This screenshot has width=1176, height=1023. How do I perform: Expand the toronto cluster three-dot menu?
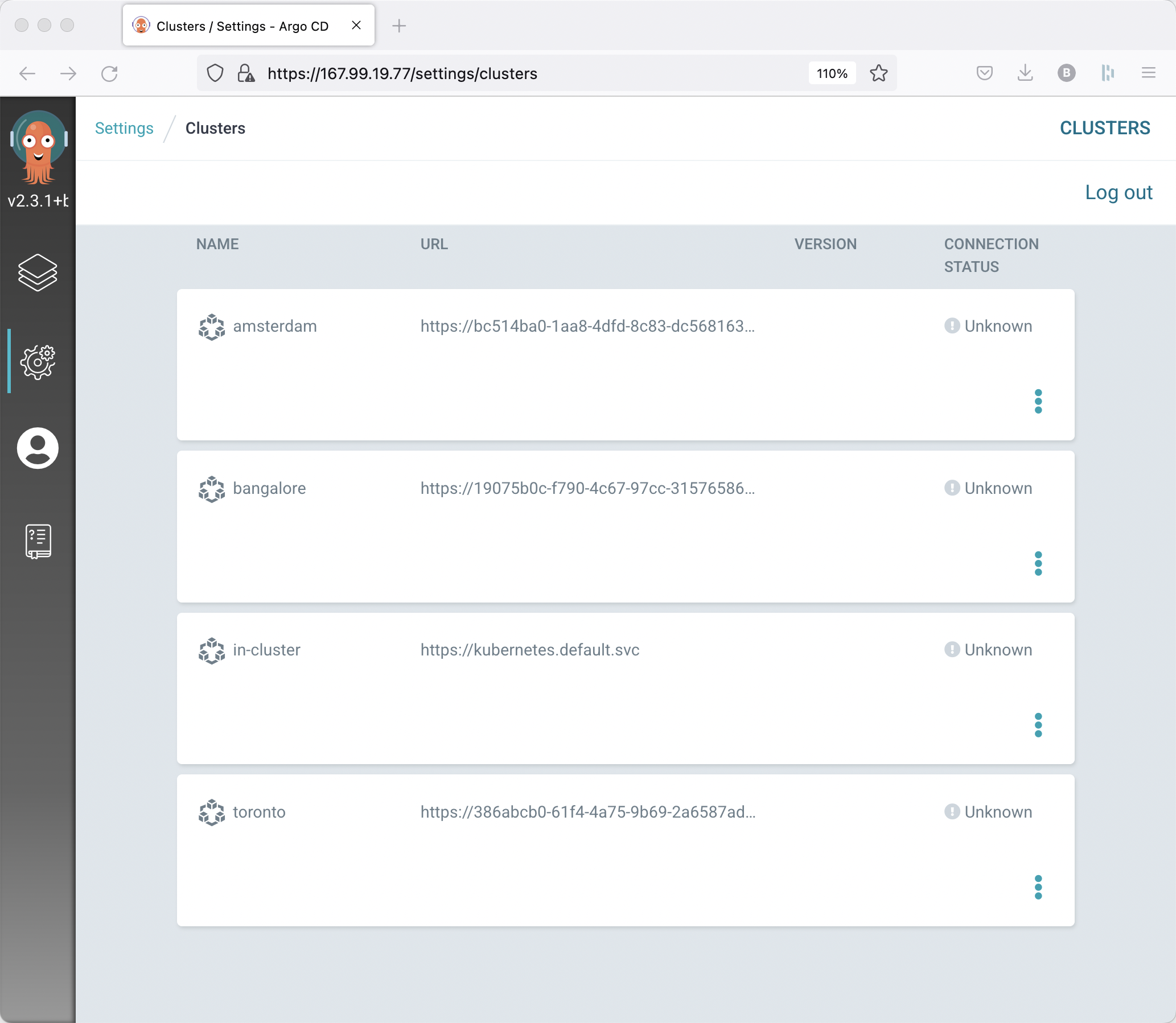tap(1038, 887)
